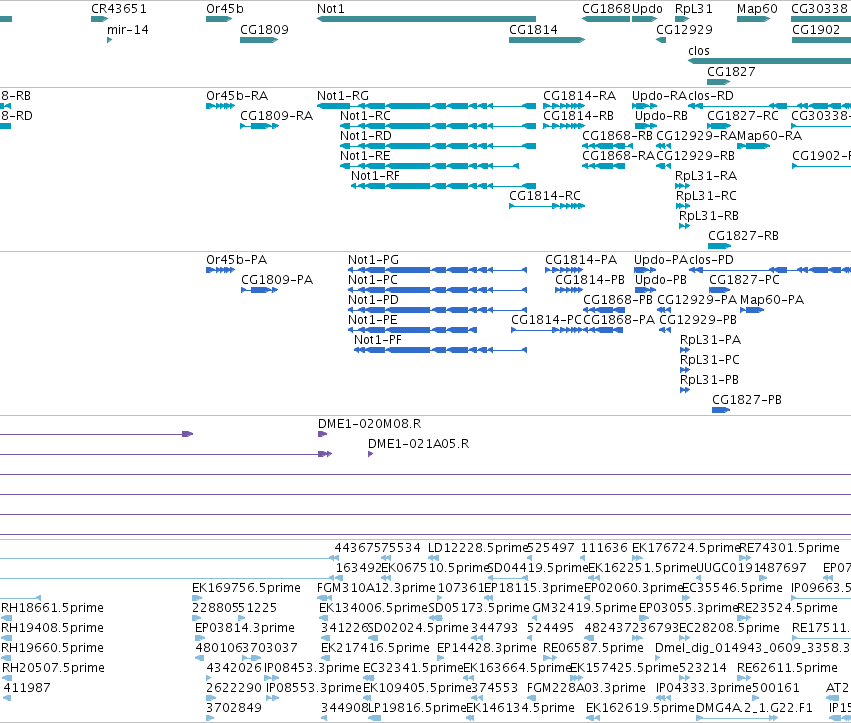Click the RpL31-PC protein label
Image resolution: width=851 pixels, height=723 pixels.
point(710,359)
